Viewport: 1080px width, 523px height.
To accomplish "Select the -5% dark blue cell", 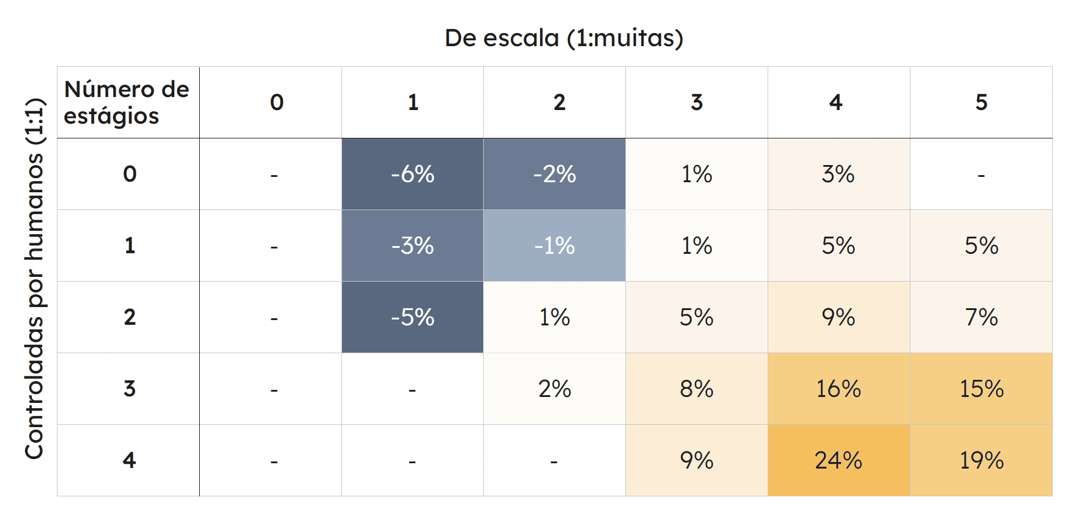I will (x=412, y=317).
